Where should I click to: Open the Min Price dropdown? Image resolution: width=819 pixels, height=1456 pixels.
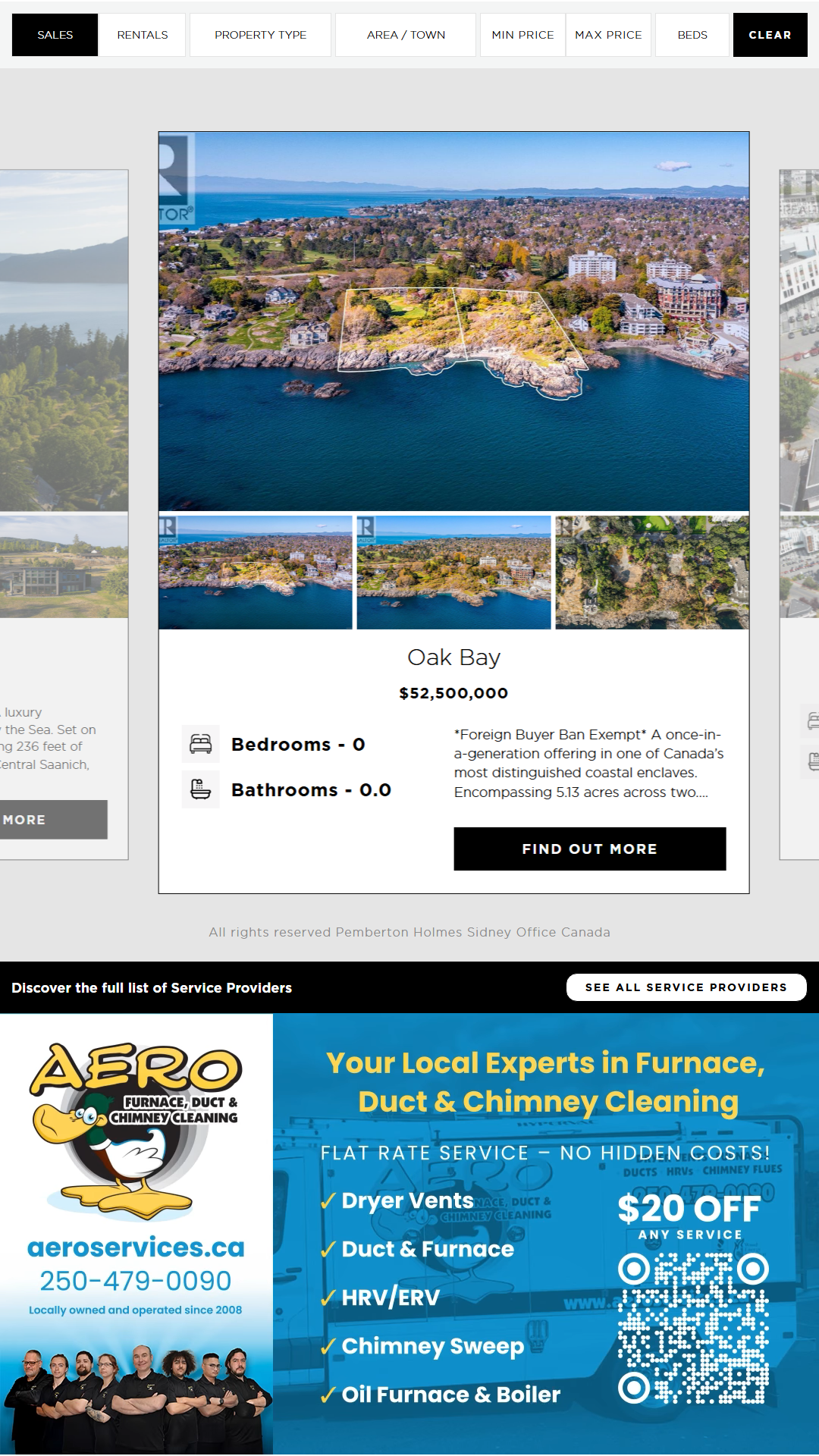coord(522,35)
